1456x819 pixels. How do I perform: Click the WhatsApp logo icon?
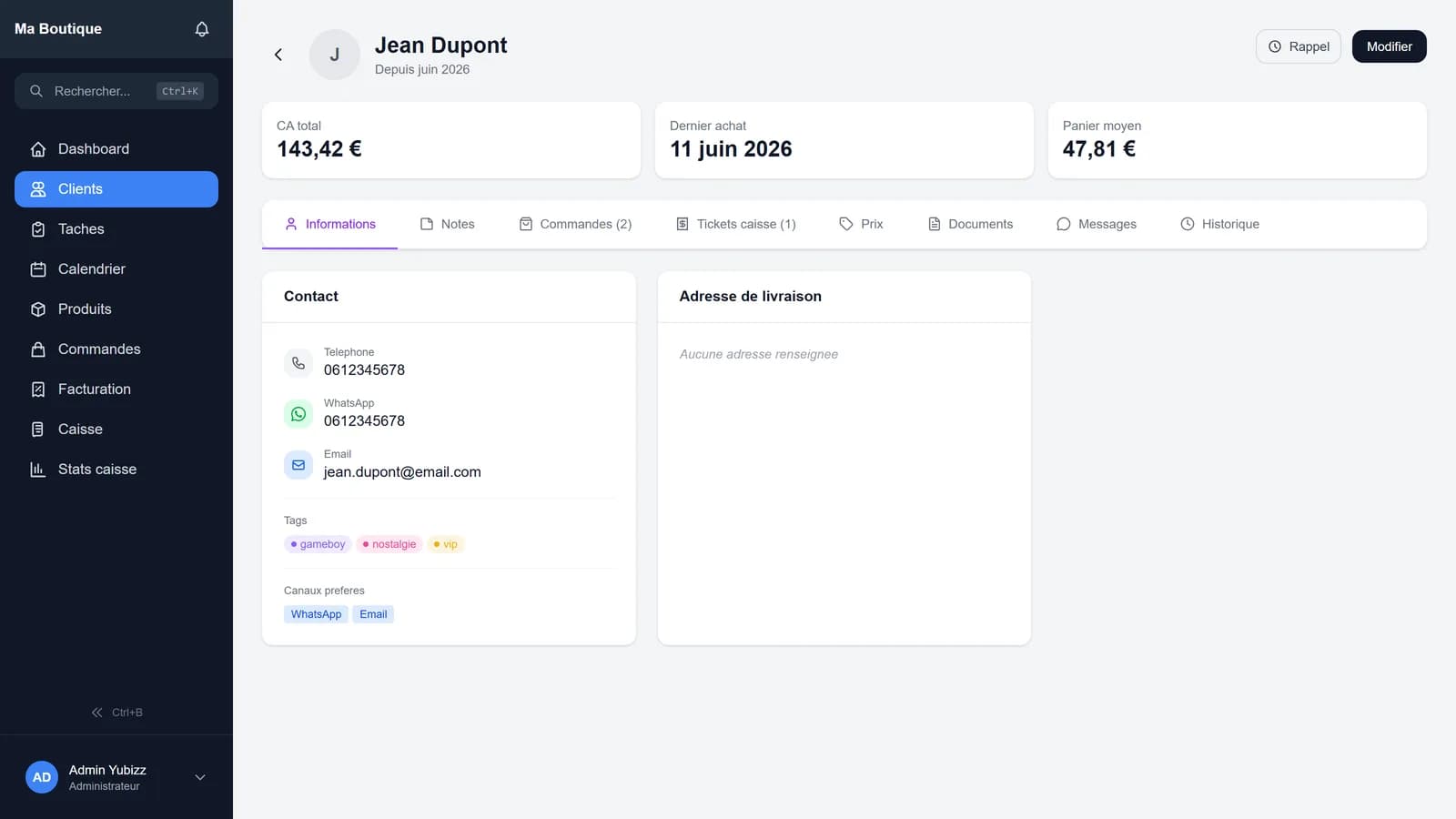pyautogui.click(x=298, y=414)
